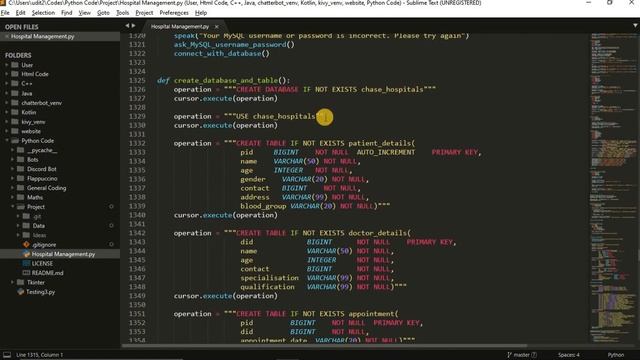Go to next tab with right arrow

[x=133, y=26]
